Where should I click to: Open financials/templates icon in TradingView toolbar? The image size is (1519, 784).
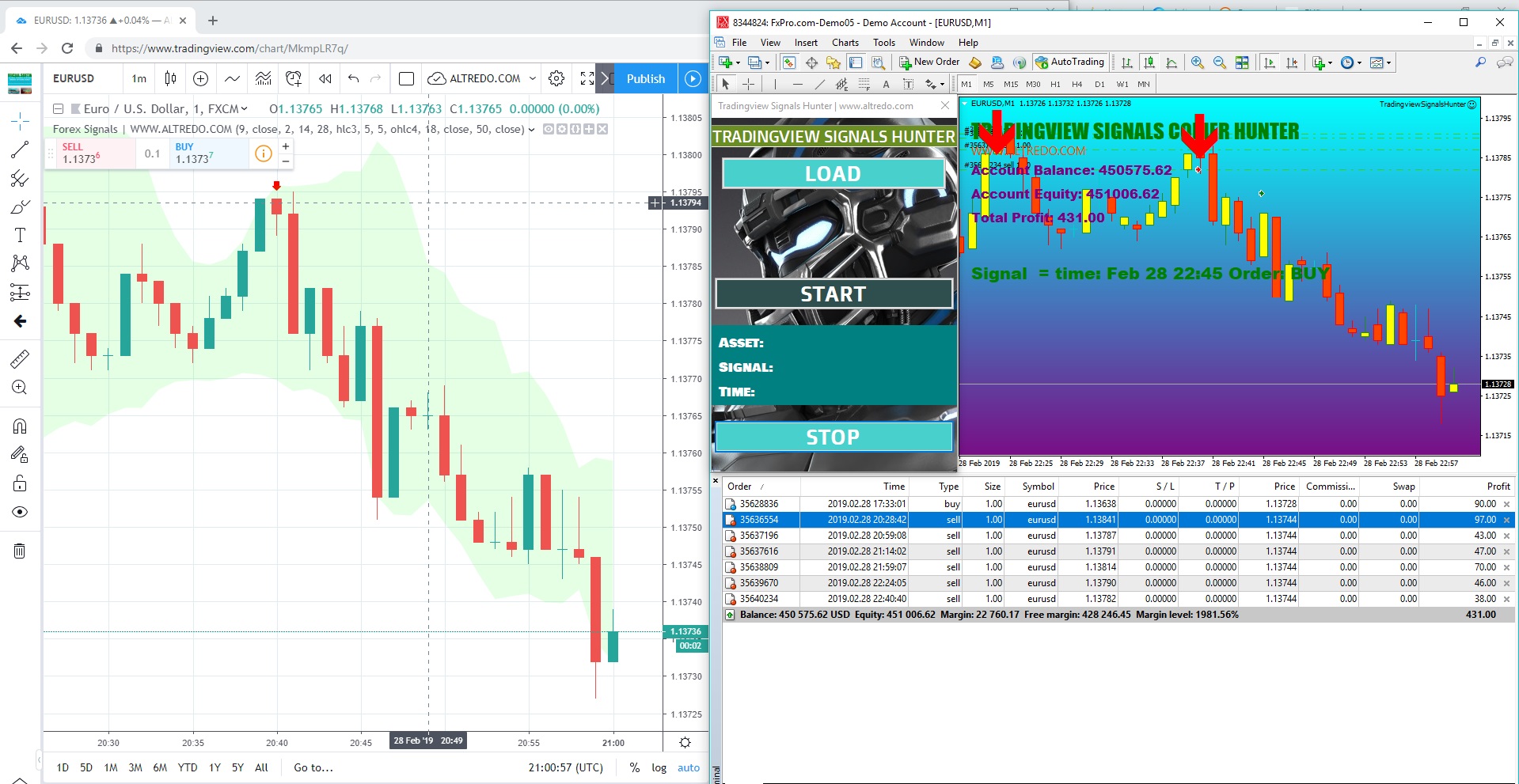pyautogui.click(x=263, y=78)
